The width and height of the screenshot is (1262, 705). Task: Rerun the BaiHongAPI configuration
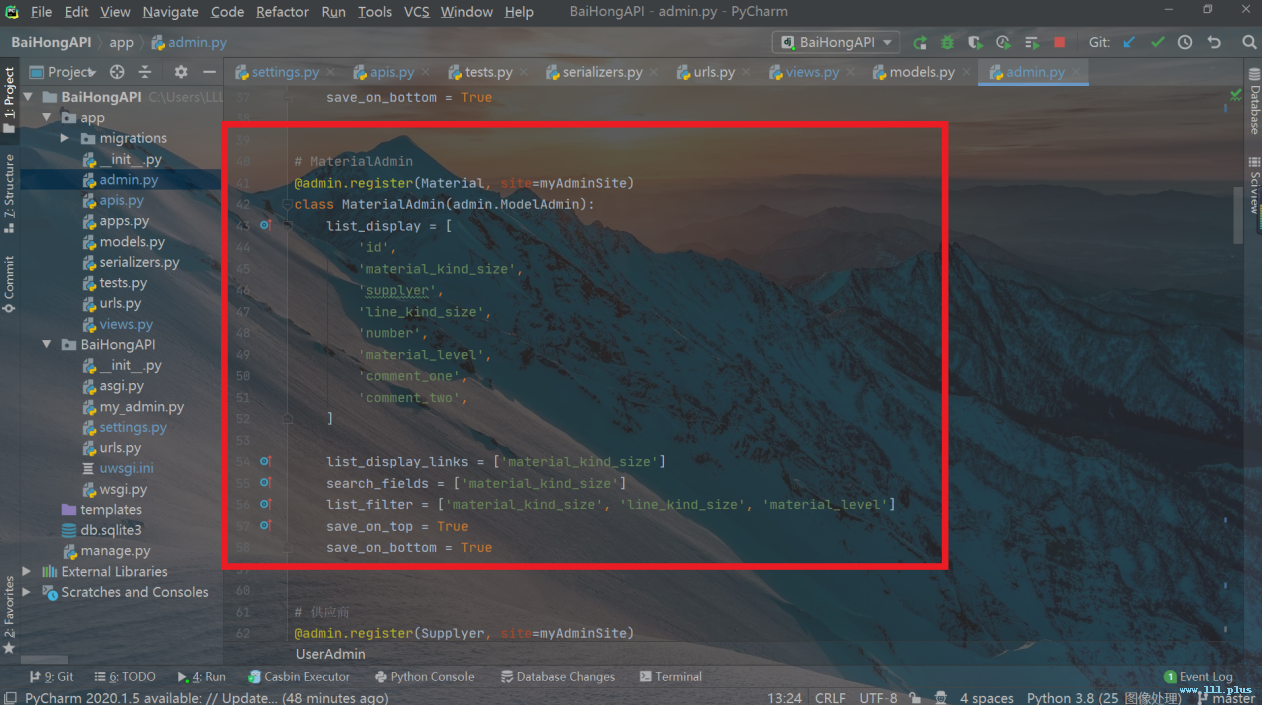[920, 42]
